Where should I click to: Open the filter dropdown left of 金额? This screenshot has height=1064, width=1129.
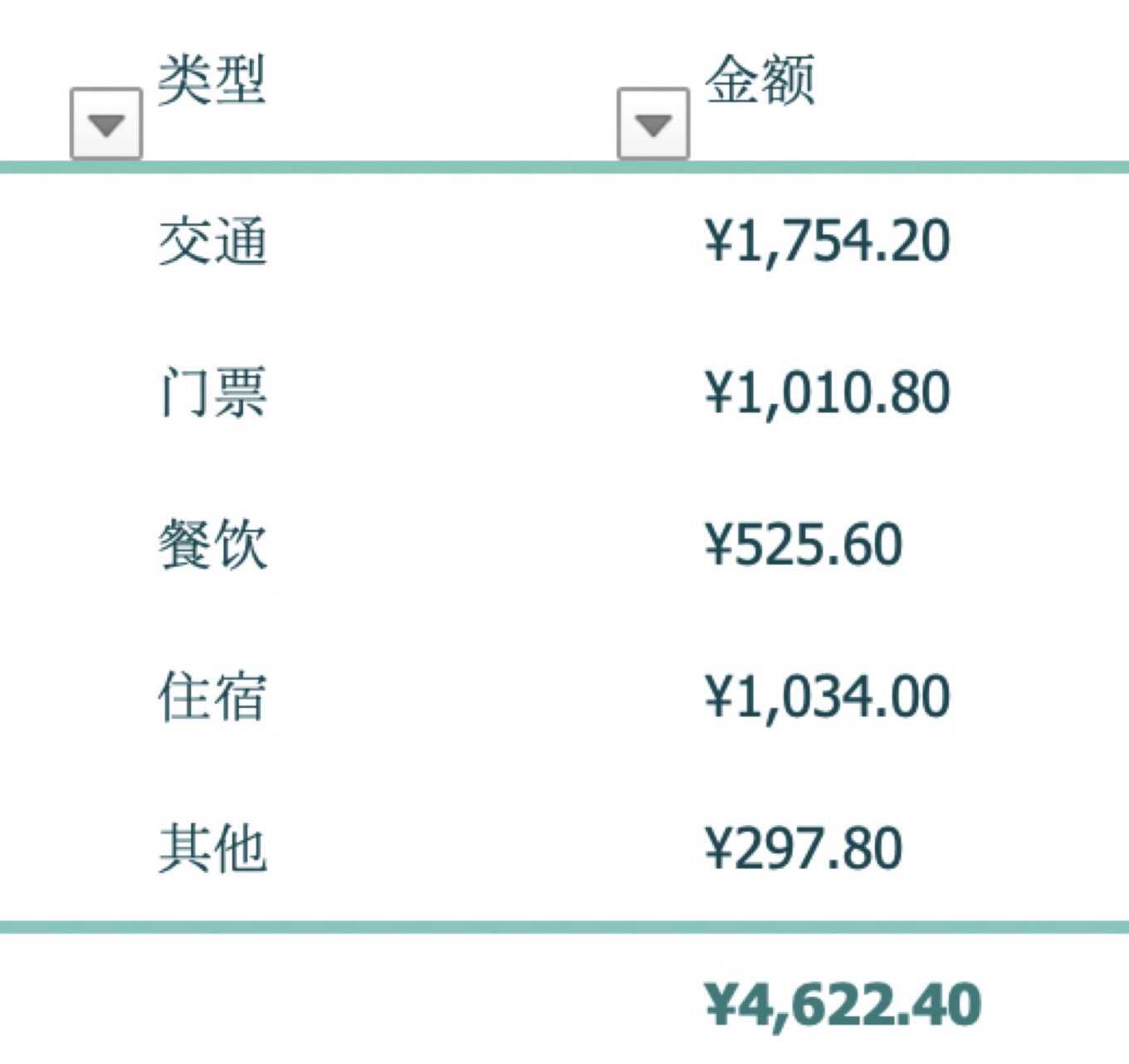652,124
